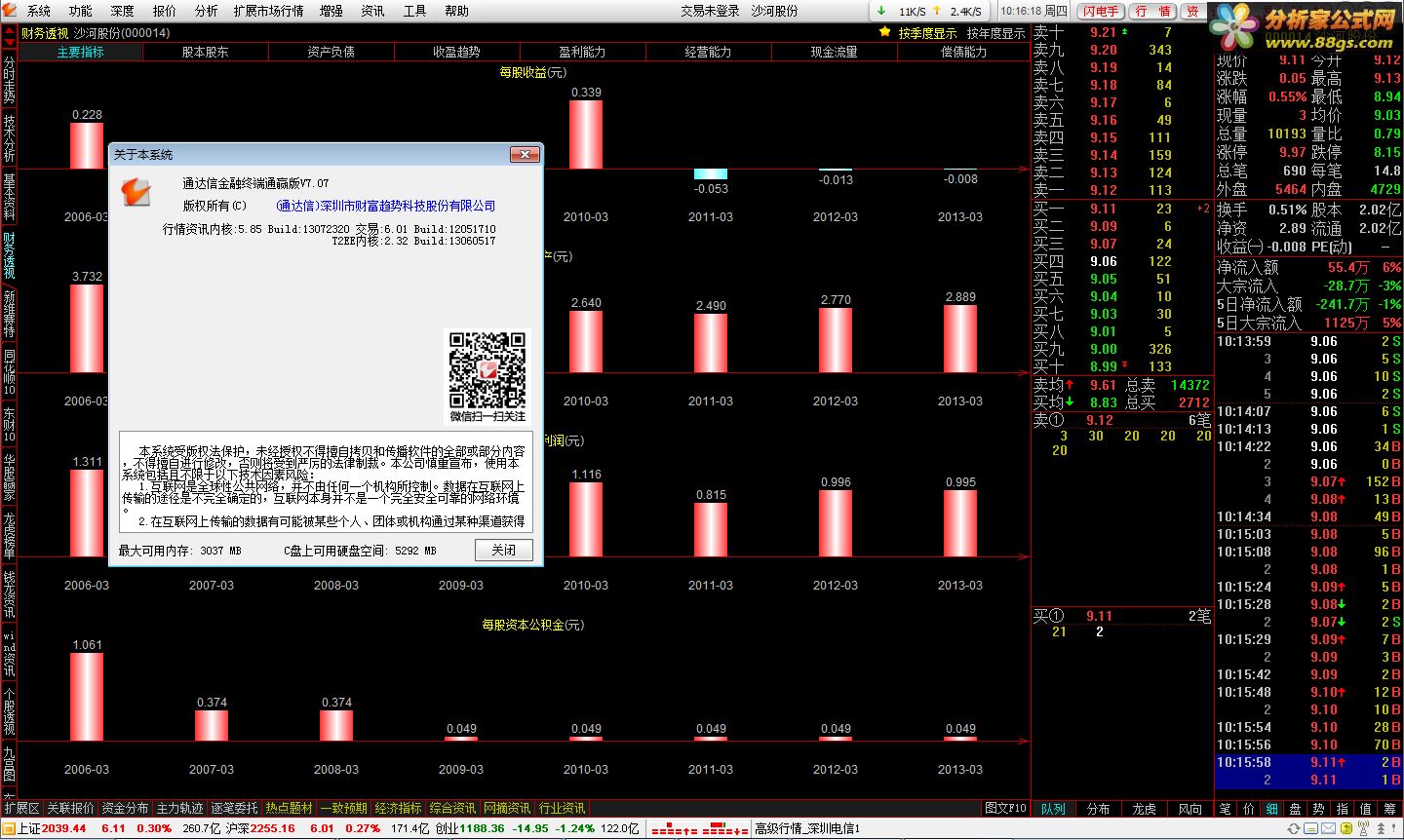Image resolution: width=1404 pixels, height=840 pixels.
Task: Click the 主力轨迹 bottom tab
Action: 179,808
